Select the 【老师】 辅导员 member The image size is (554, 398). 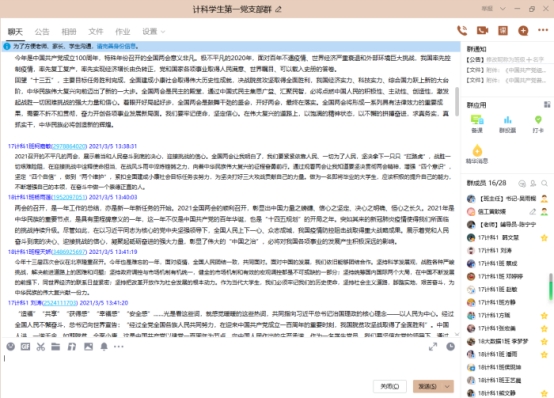(x=508, y=225)
